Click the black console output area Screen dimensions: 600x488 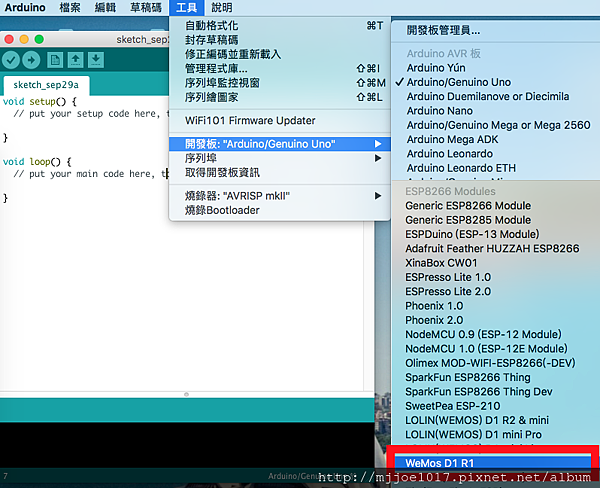(x=187, y=445)
